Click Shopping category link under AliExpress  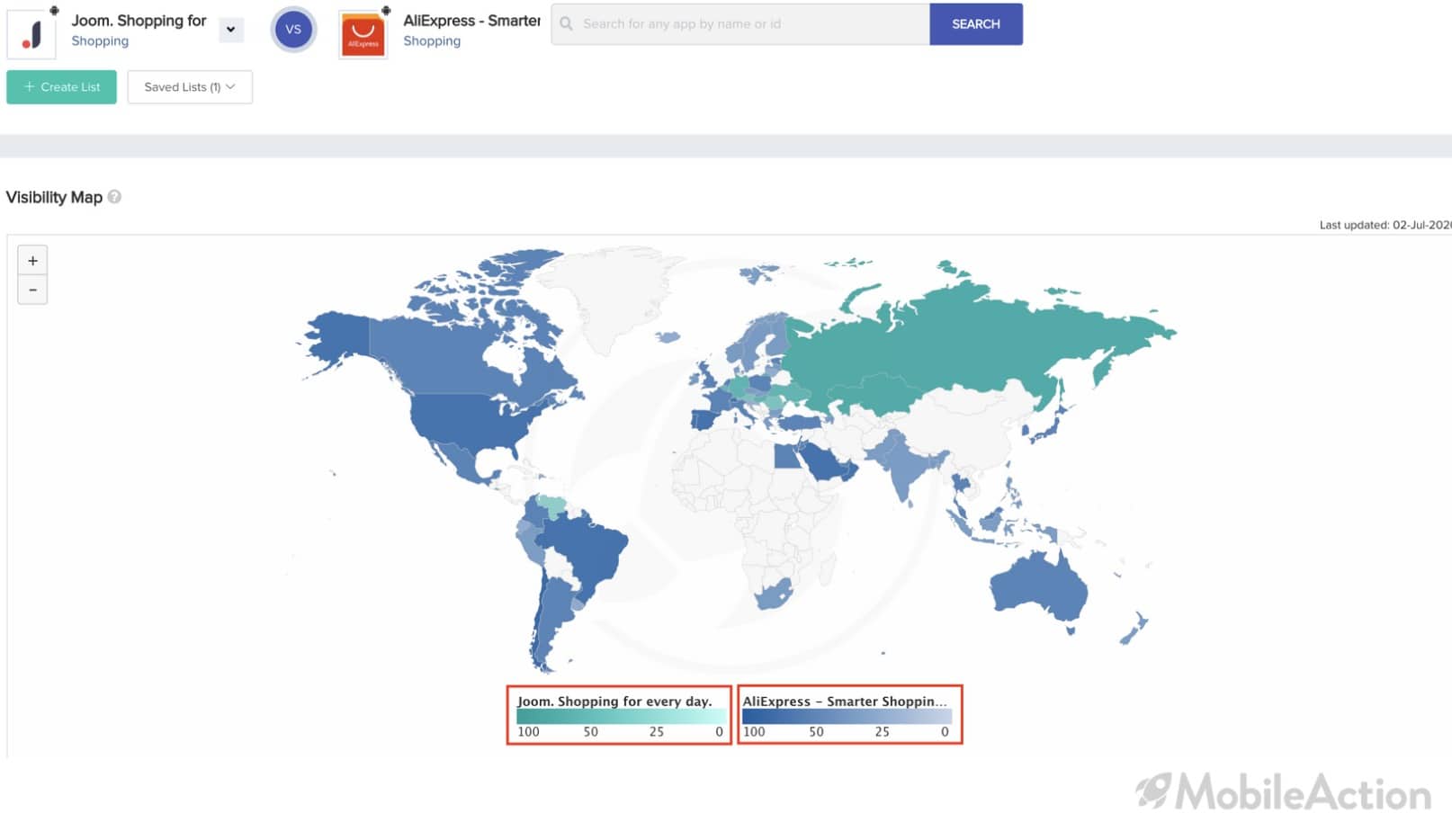tap(432, 41)
